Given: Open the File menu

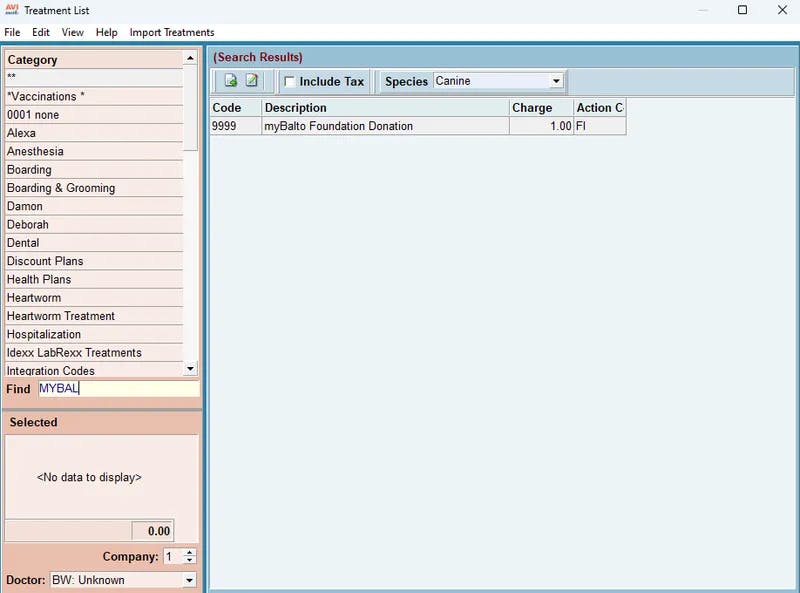Looking at the screenshot, I should click(12, 32).
